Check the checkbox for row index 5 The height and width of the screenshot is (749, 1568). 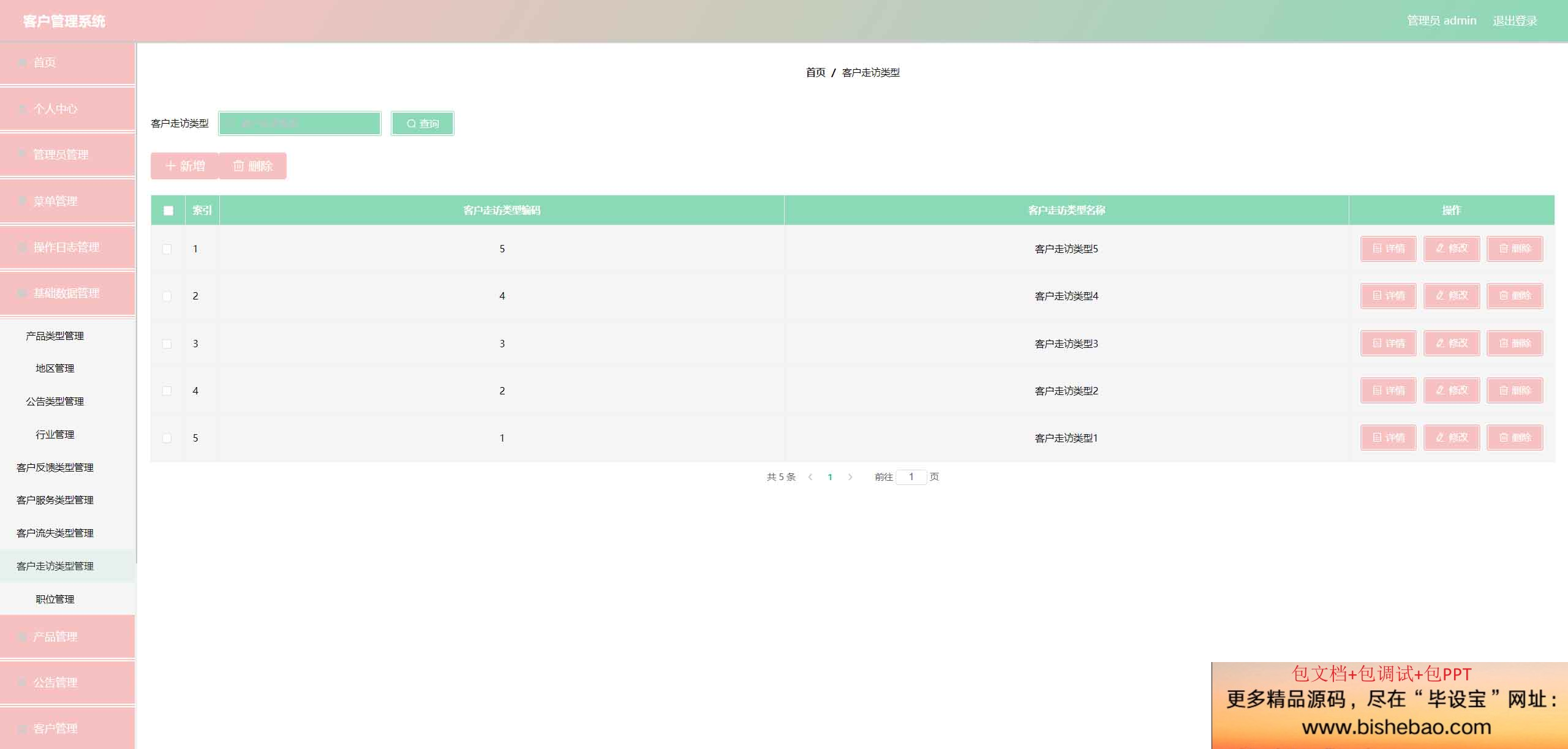[x=167, y=438]
